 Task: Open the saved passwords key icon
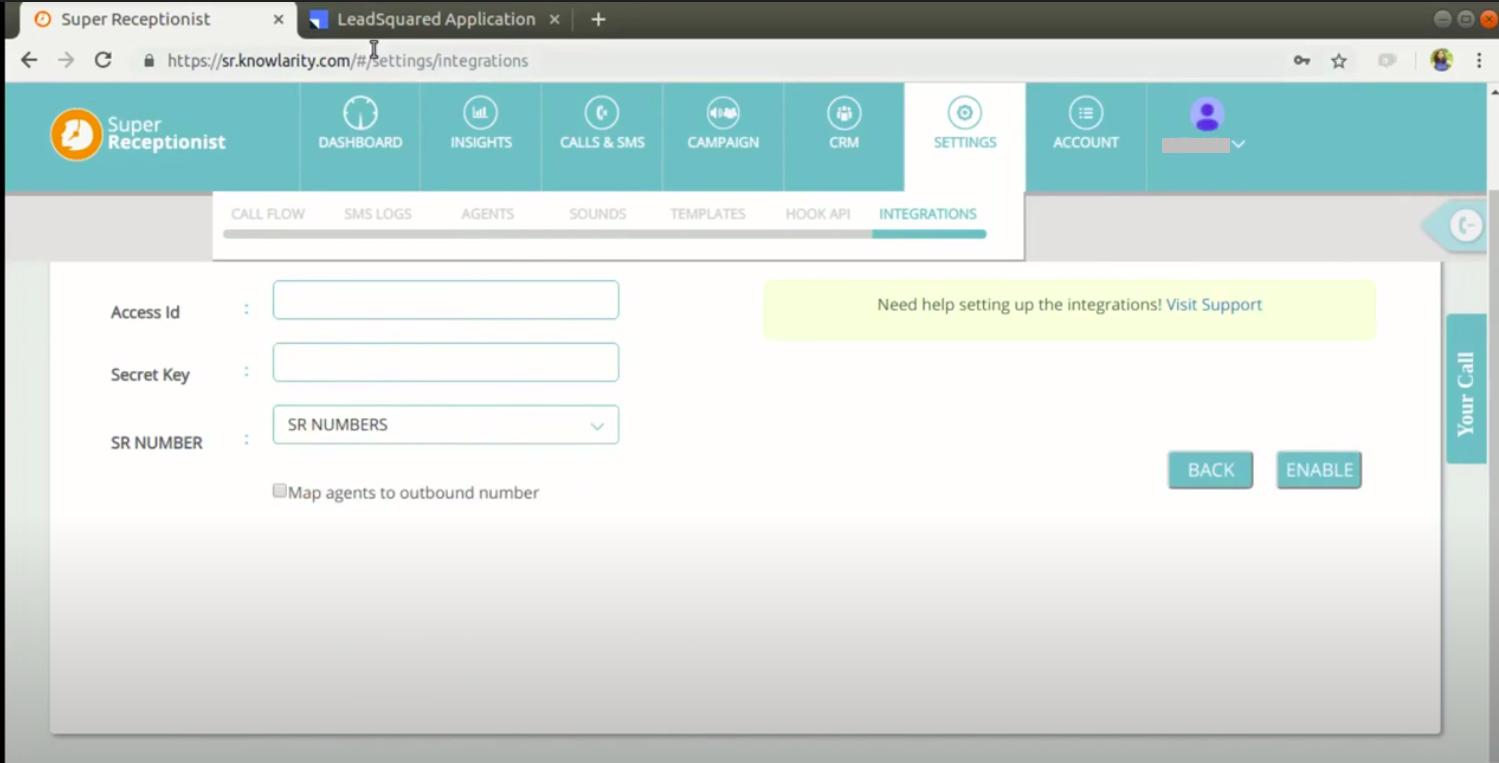coord(1301,61)
